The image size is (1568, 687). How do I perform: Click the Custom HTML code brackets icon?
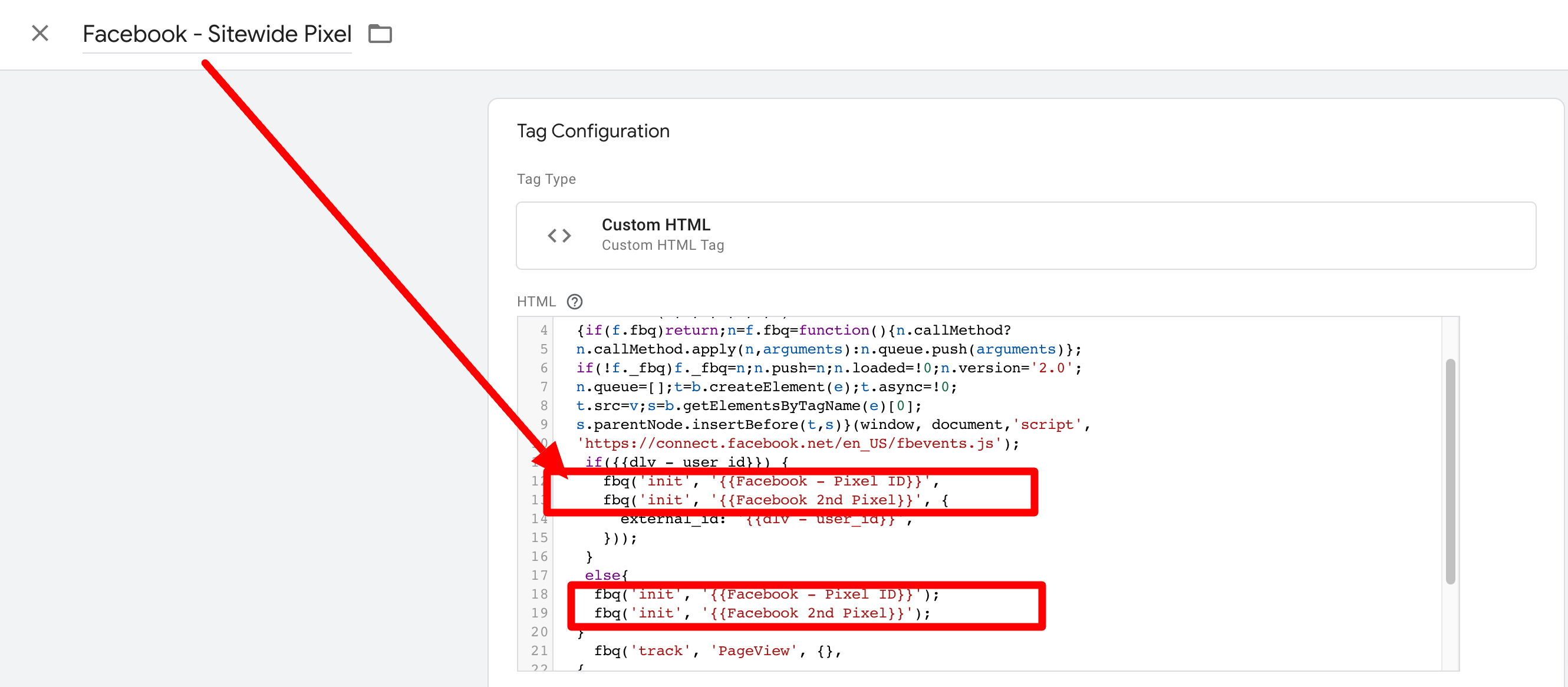(559, 236)
